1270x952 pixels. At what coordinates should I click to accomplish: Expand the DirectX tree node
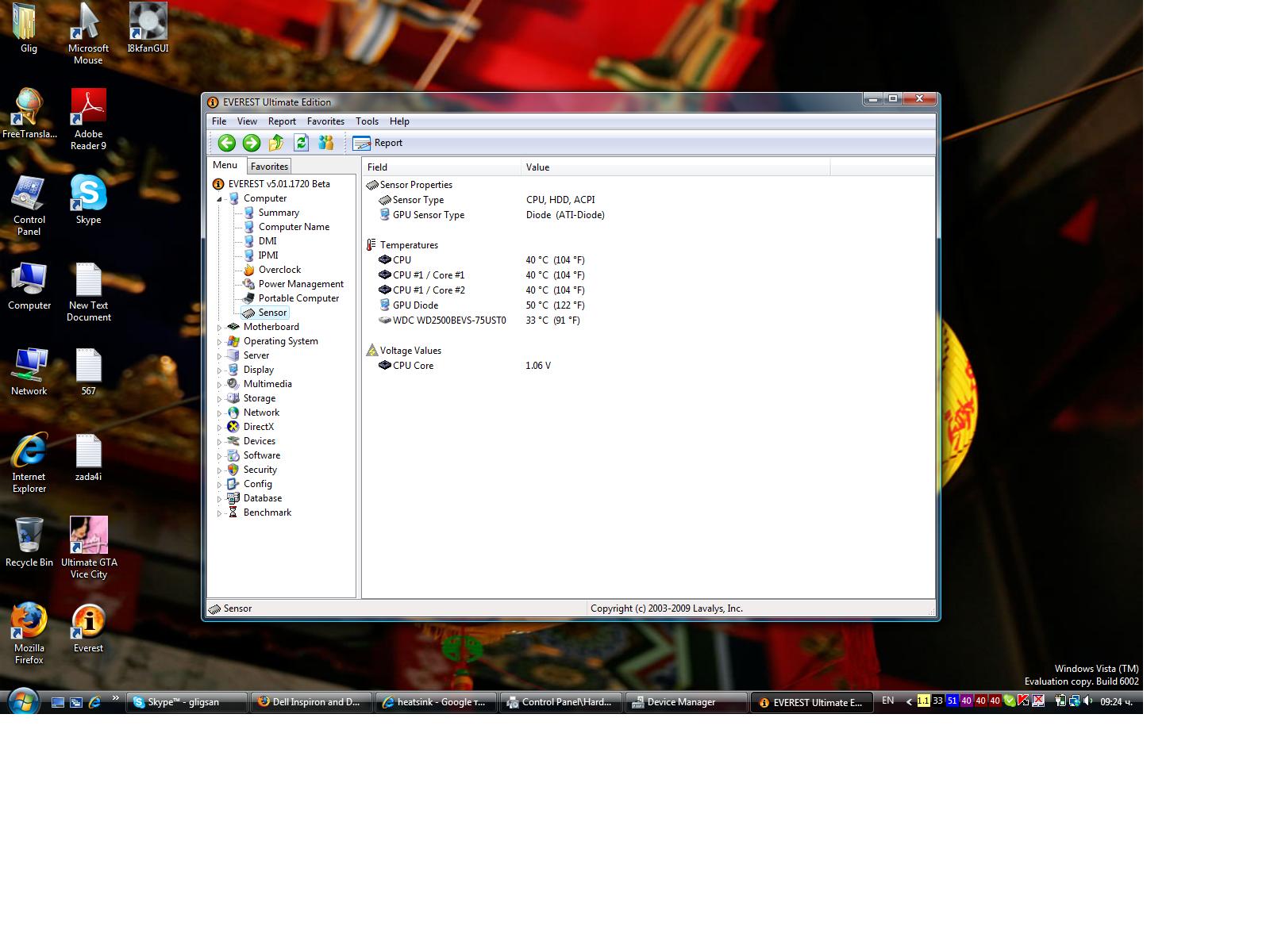[220, 428]
